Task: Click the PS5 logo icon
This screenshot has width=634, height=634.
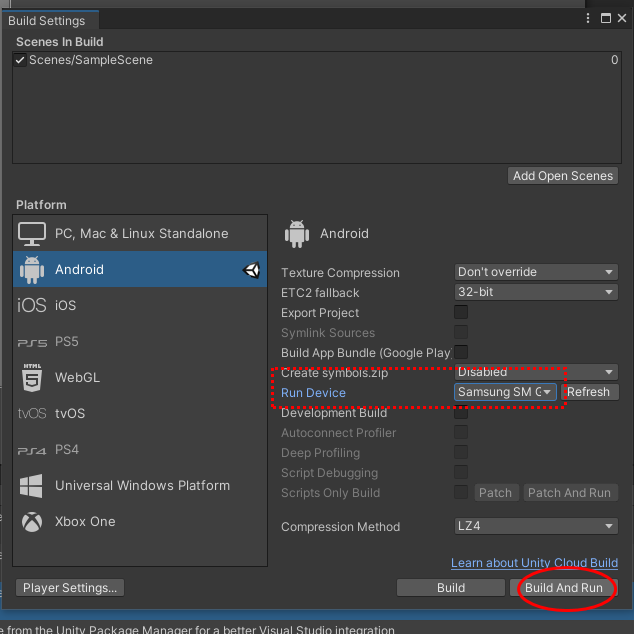Action: tap(32, 343)
